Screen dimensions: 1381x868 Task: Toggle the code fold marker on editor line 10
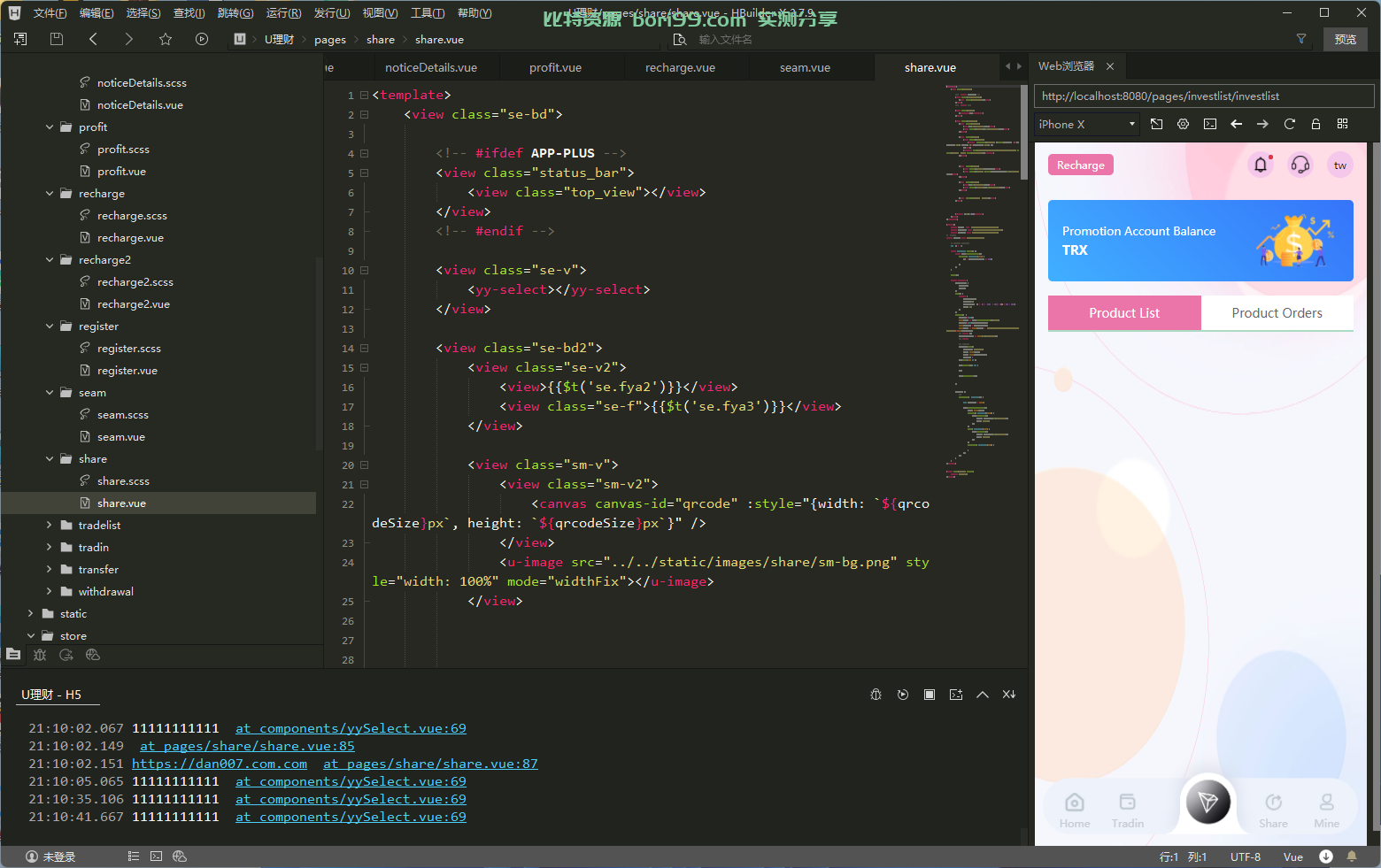coord(364,270)
